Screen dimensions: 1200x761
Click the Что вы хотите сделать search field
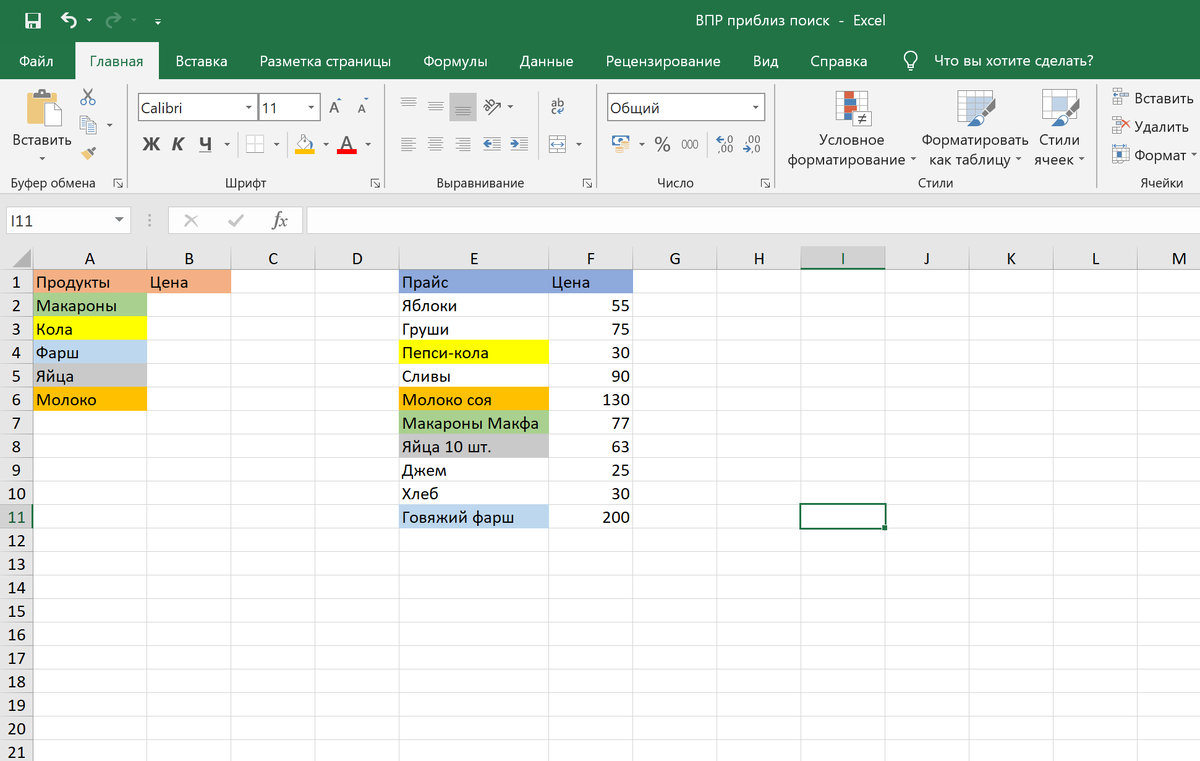[1013, 61]
